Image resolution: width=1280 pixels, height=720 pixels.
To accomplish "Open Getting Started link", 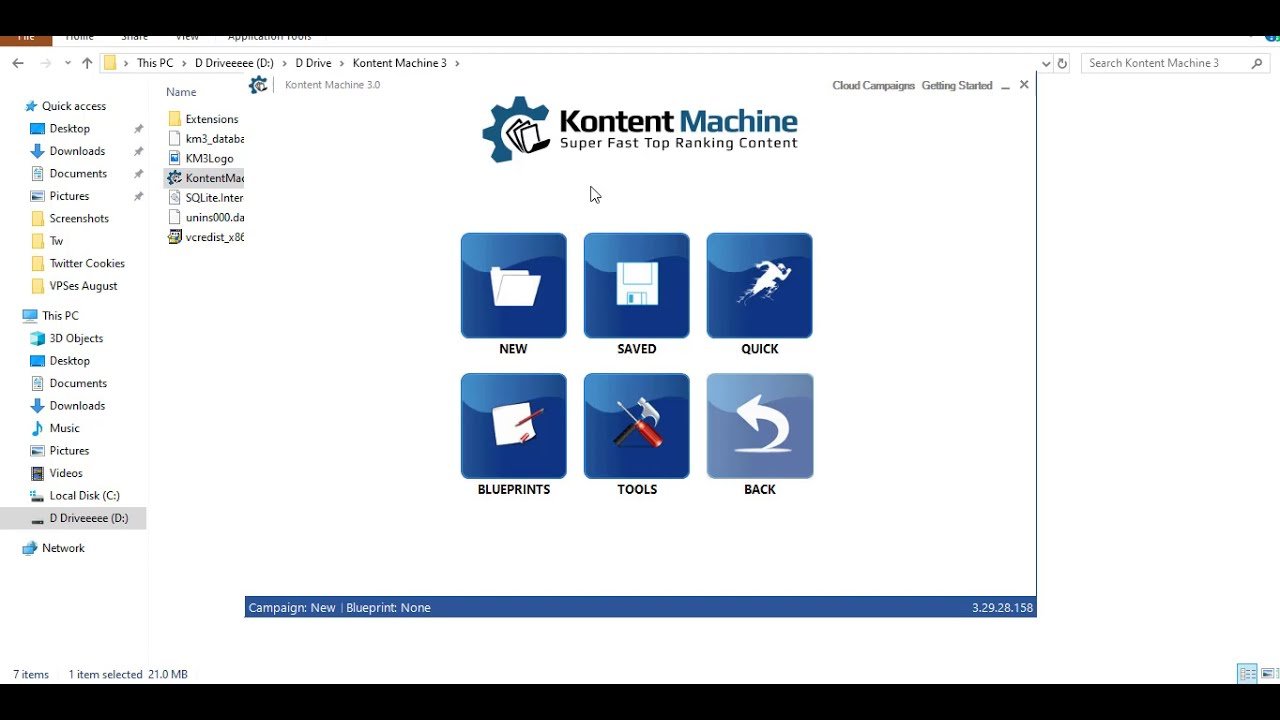I will pos(957,86).
